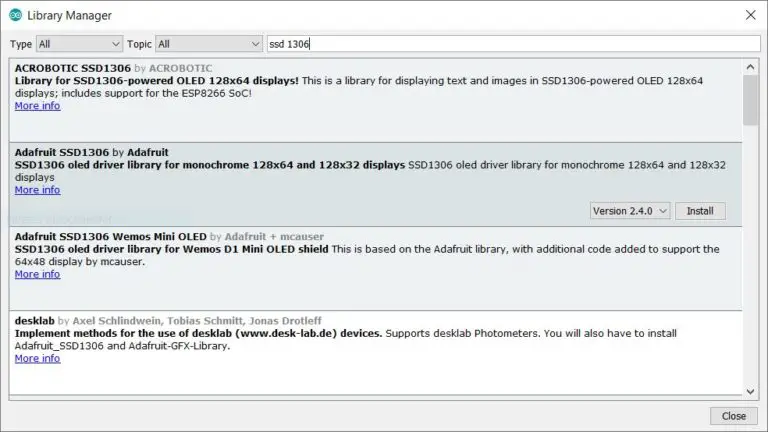Click 'Implement methods for the use of desklab' text

click(124, 334)
